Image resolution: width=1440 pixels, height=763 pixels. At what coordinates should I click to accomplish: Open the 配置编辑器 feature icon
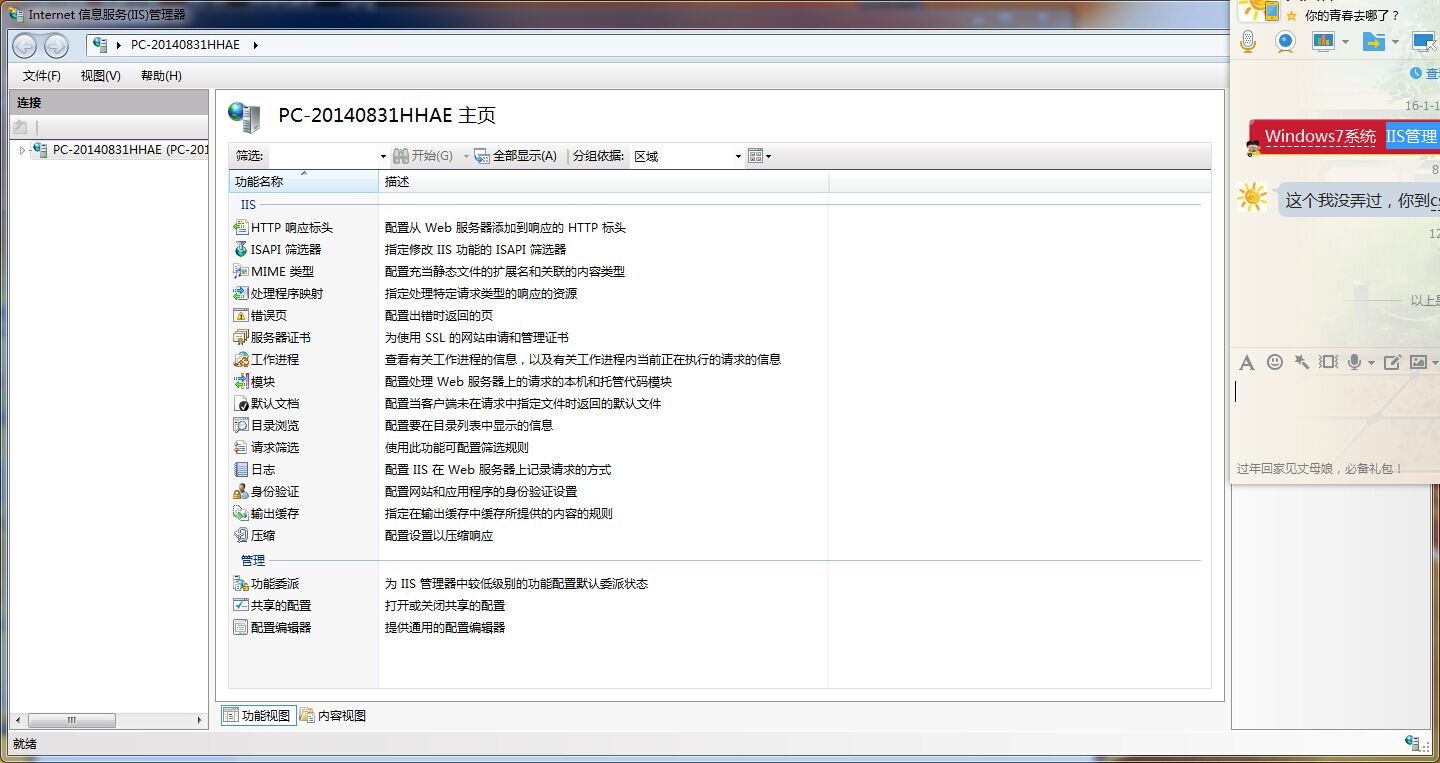pos(240,628)
